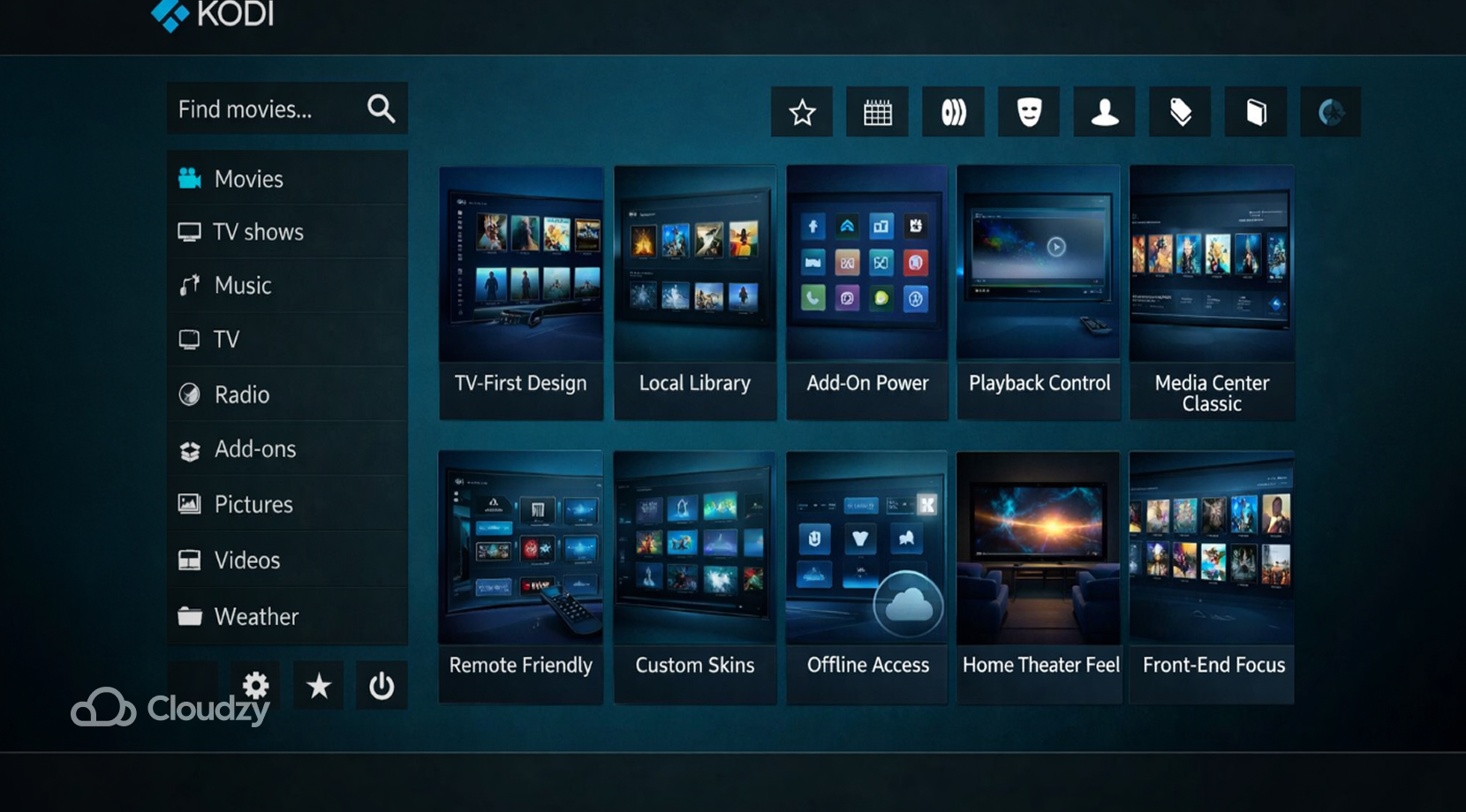Expand the Add-ons category
The width and height of the screenshot is (1466, 812).
coord(254,449)
